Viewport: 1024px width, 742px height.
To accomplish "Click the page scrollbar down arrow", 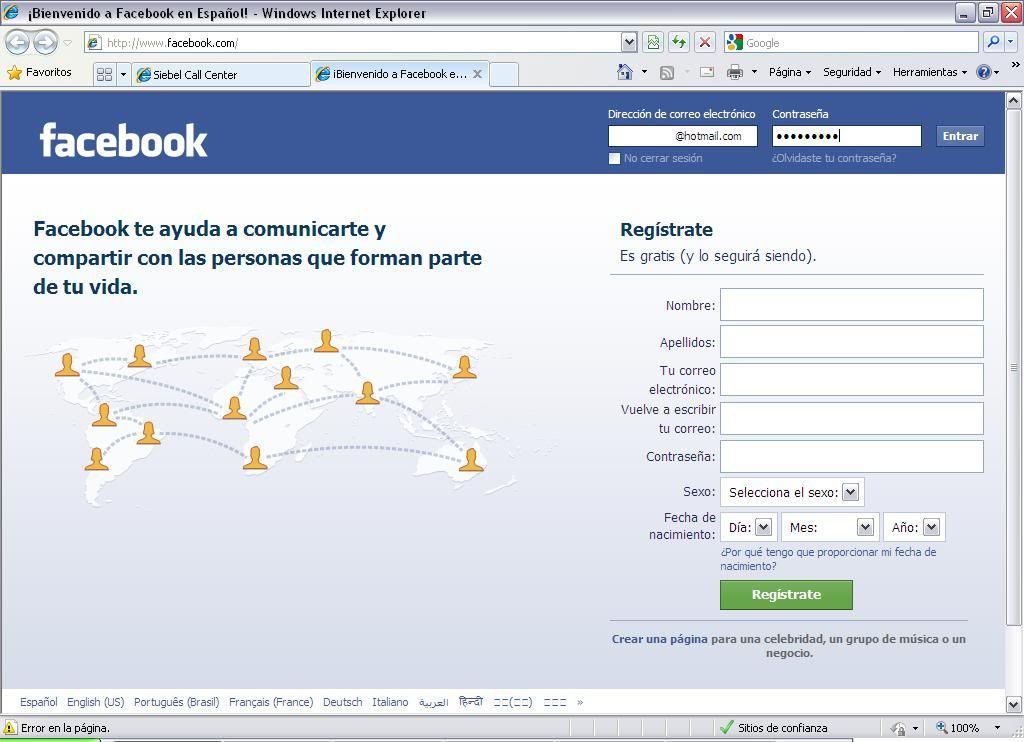I will click(x=1014, y=704).
